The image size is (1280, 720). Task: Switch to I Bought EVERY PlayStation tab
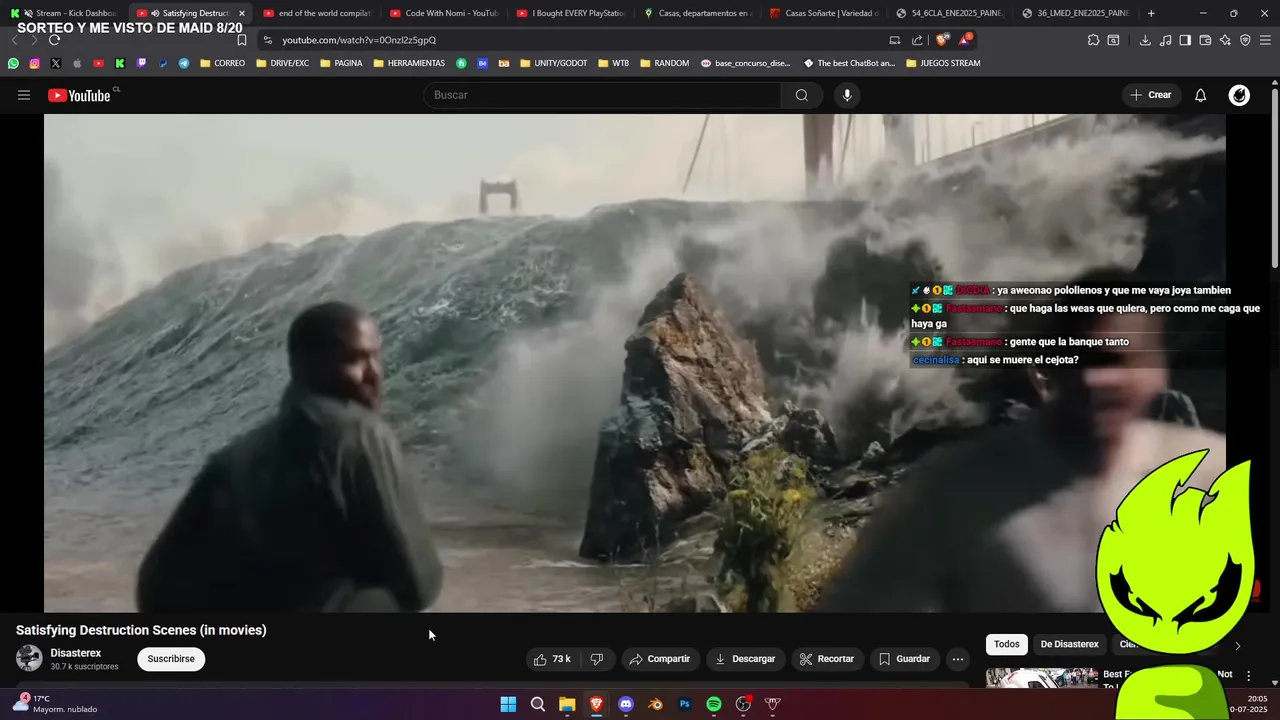pyautogui.click(x=571, y=13)
